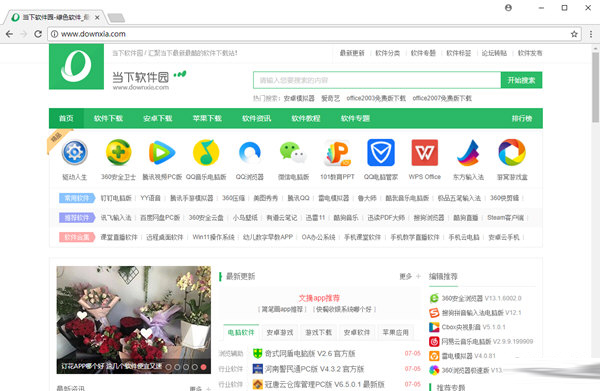Click the Cbox央视影音 recommendation icon
This screenshot has height=391, width=600.
click(434, 327)
